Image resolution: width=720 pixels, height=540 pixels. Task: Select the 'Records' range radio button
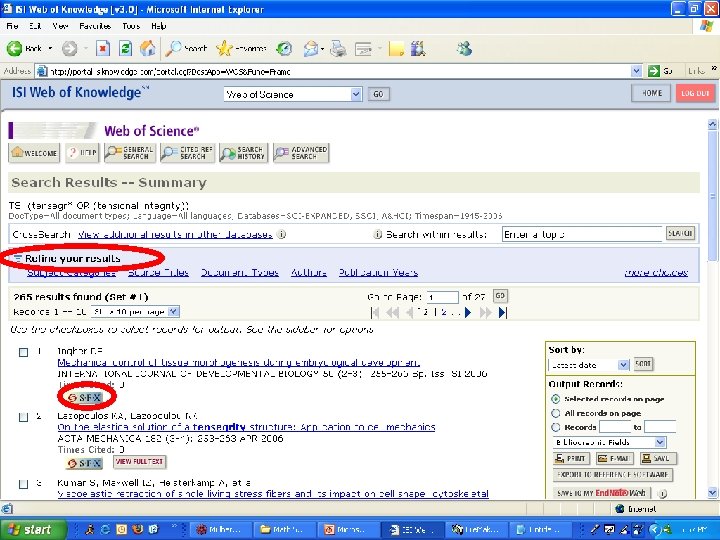click(x=556, y=427)
